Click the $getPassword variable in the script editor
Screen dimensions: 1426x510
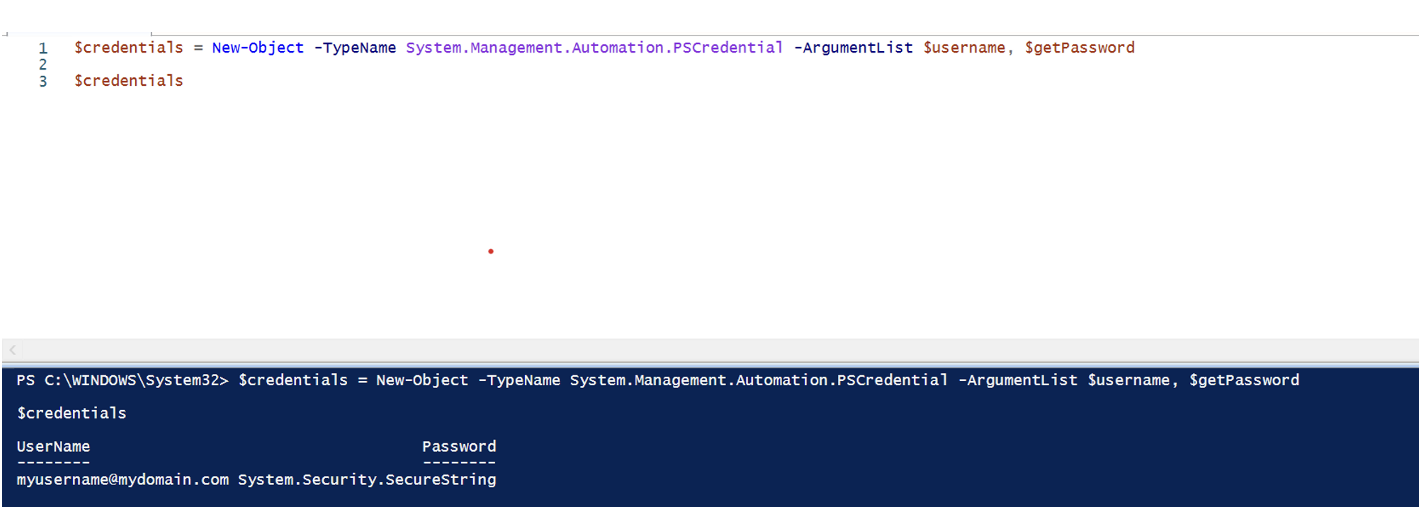(x=1080, y=48)
